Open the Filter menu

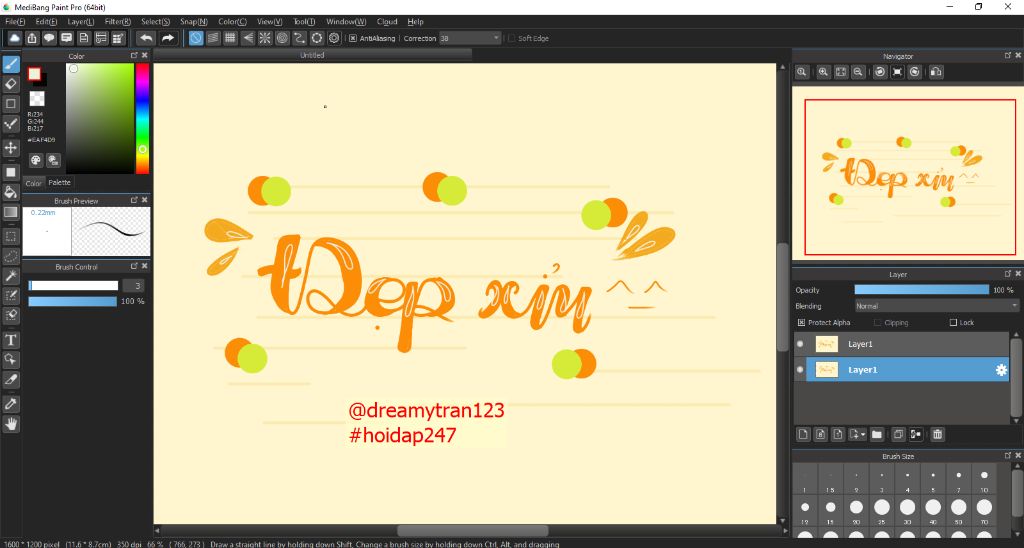(118, 22)
